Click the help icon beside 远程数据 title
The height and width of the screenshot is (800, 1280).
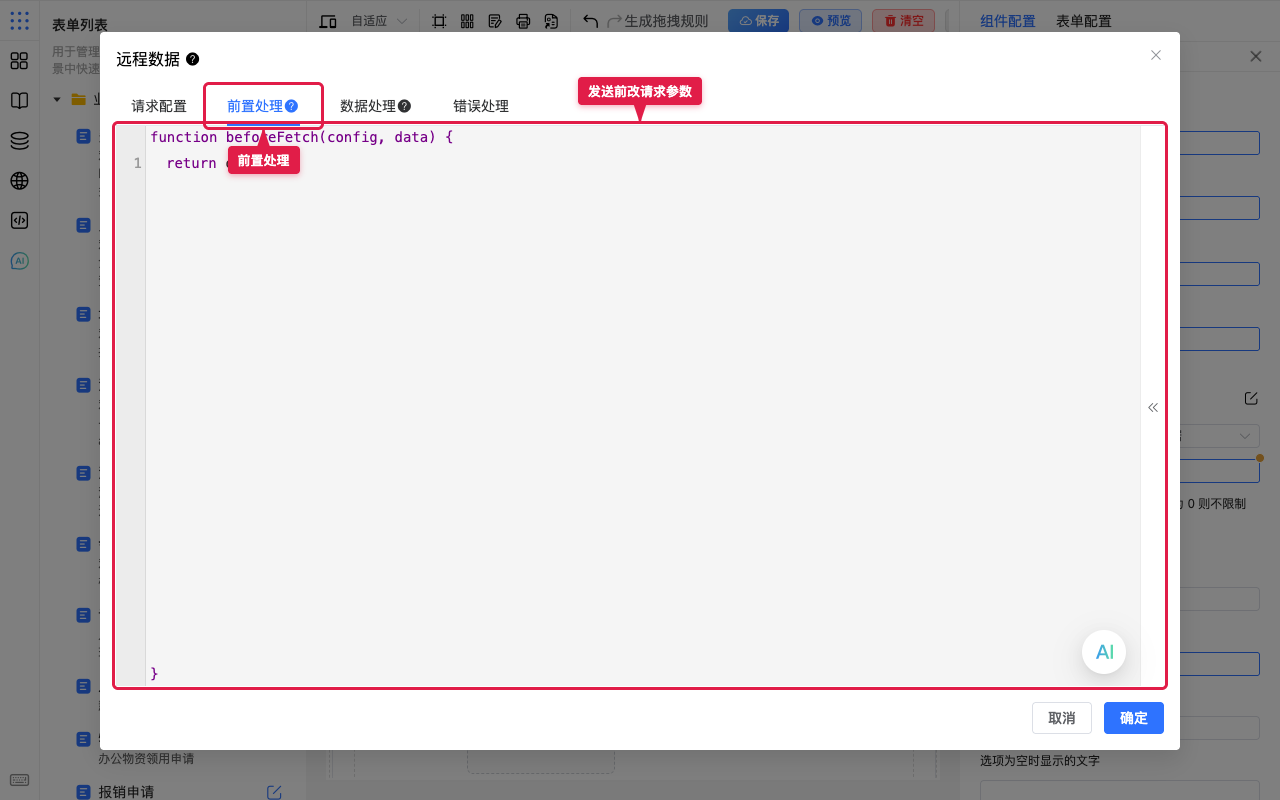tap(192, 59)
